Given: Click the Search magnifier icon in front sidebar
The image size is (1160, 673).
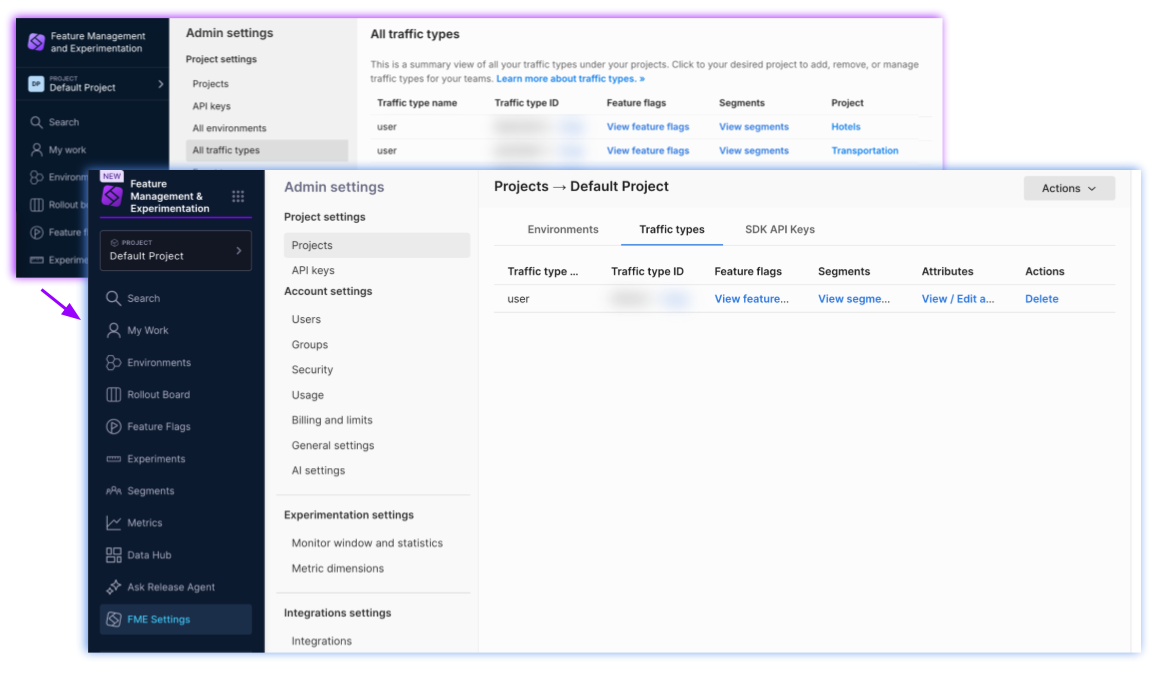Looking at the screenshot, I should [114, 298].
